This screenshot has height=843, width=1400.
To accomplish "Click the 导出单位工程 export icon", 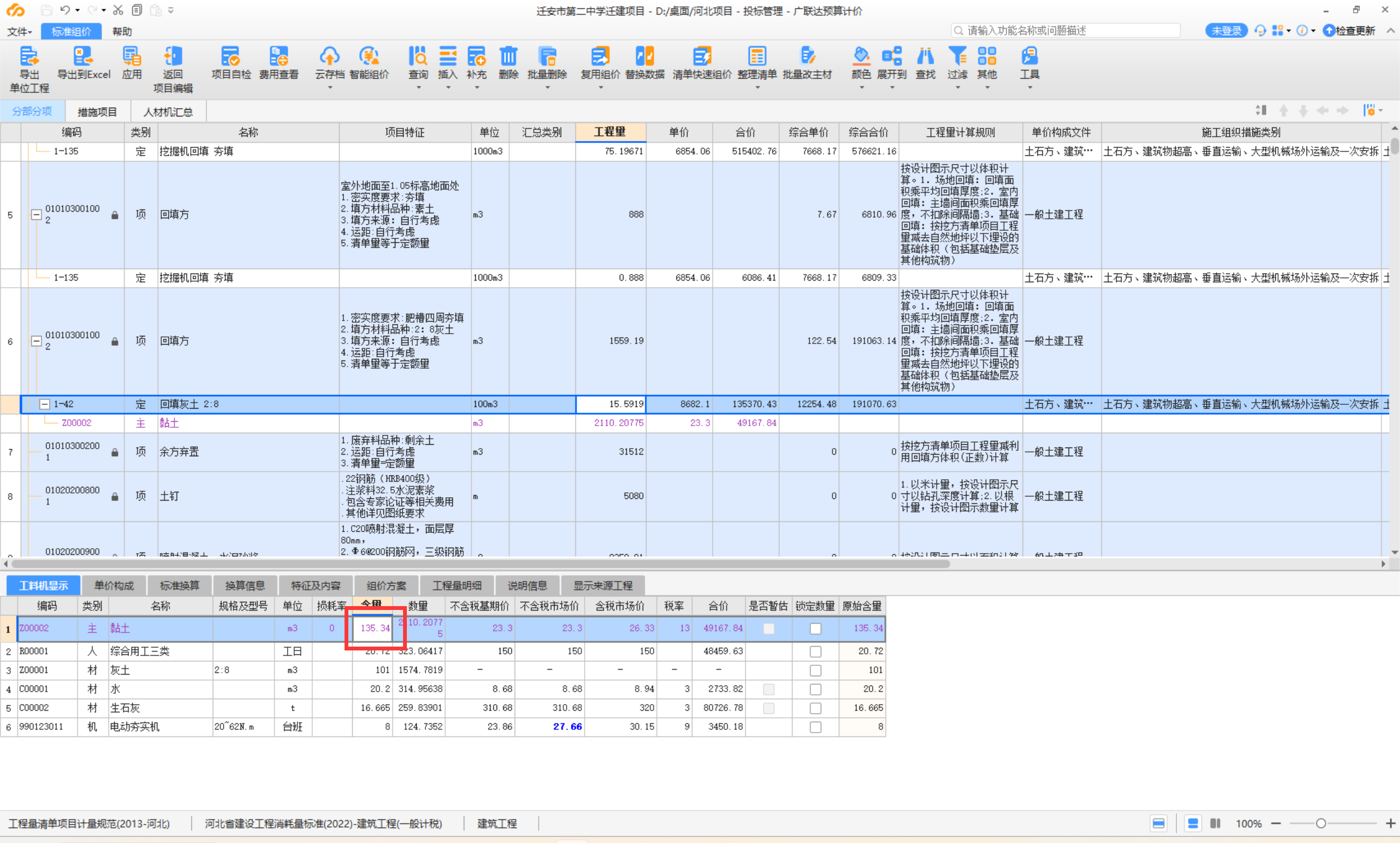I will coord(29,56).
